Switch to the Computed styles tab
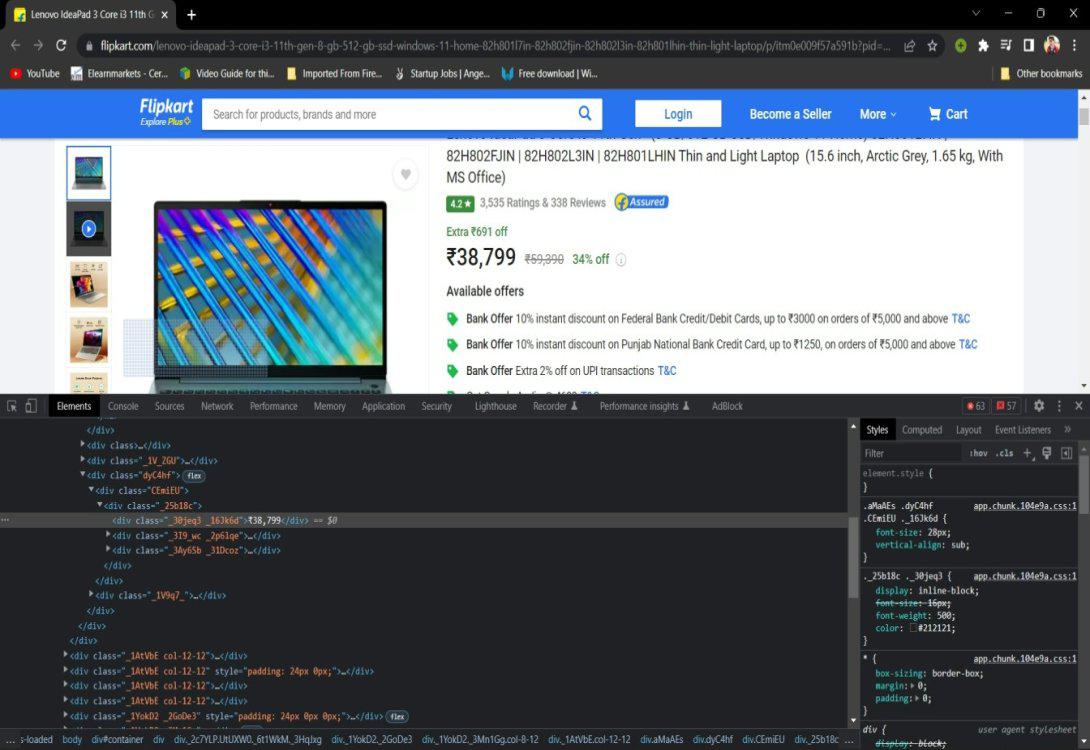1090x750 pixels. point(922,430)
